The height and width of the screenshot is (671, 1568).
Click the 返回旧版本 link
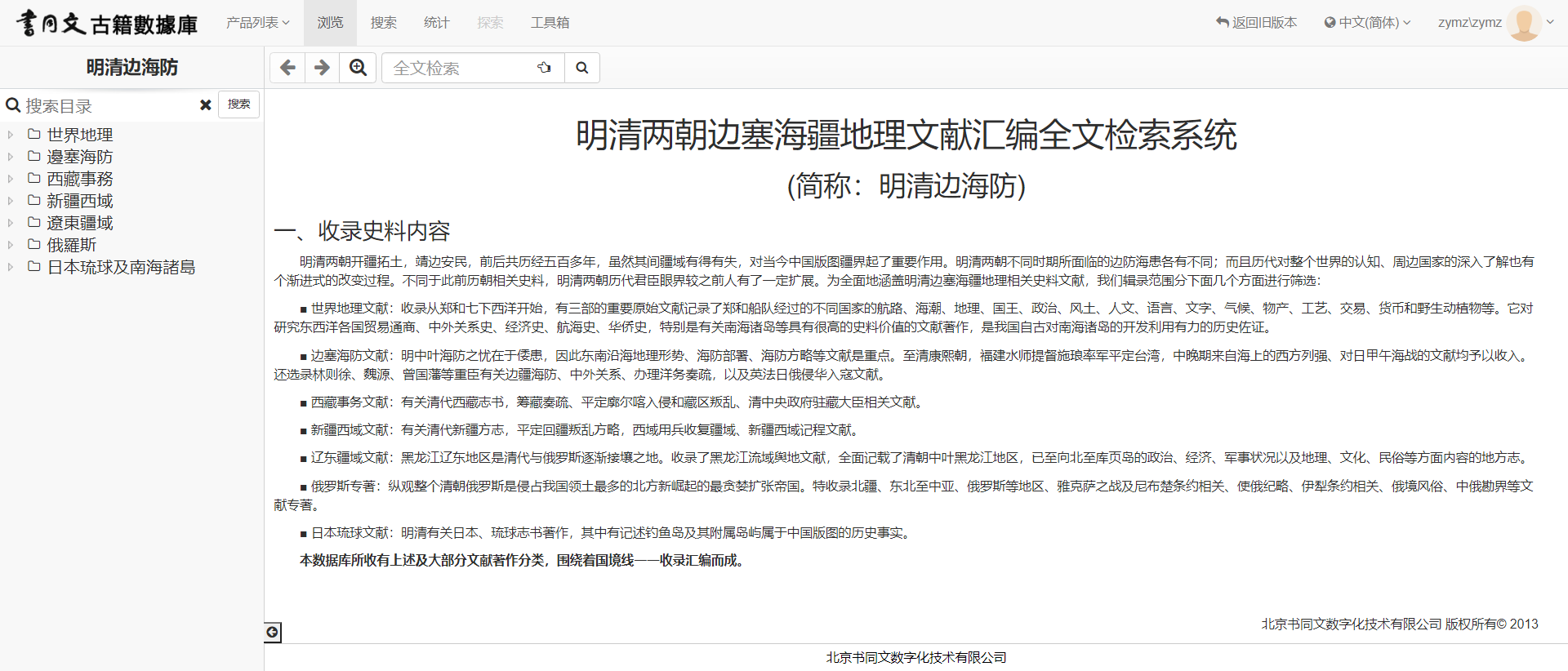coord(1256,23)
